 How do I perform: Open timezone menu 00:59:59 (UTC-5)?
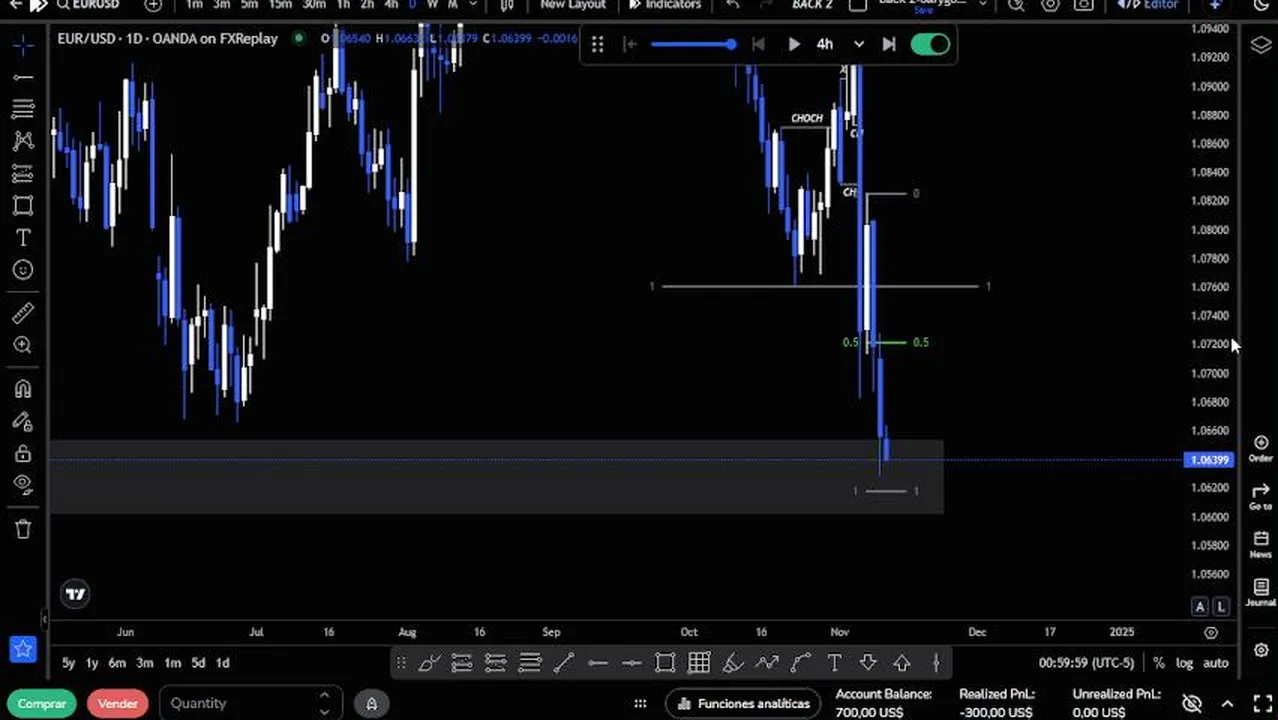coord(1086,663)
